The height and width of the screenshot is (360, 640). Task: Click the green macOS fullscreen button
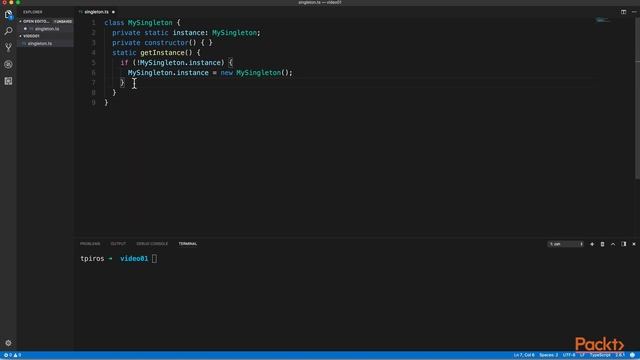(x=18, y=2)
